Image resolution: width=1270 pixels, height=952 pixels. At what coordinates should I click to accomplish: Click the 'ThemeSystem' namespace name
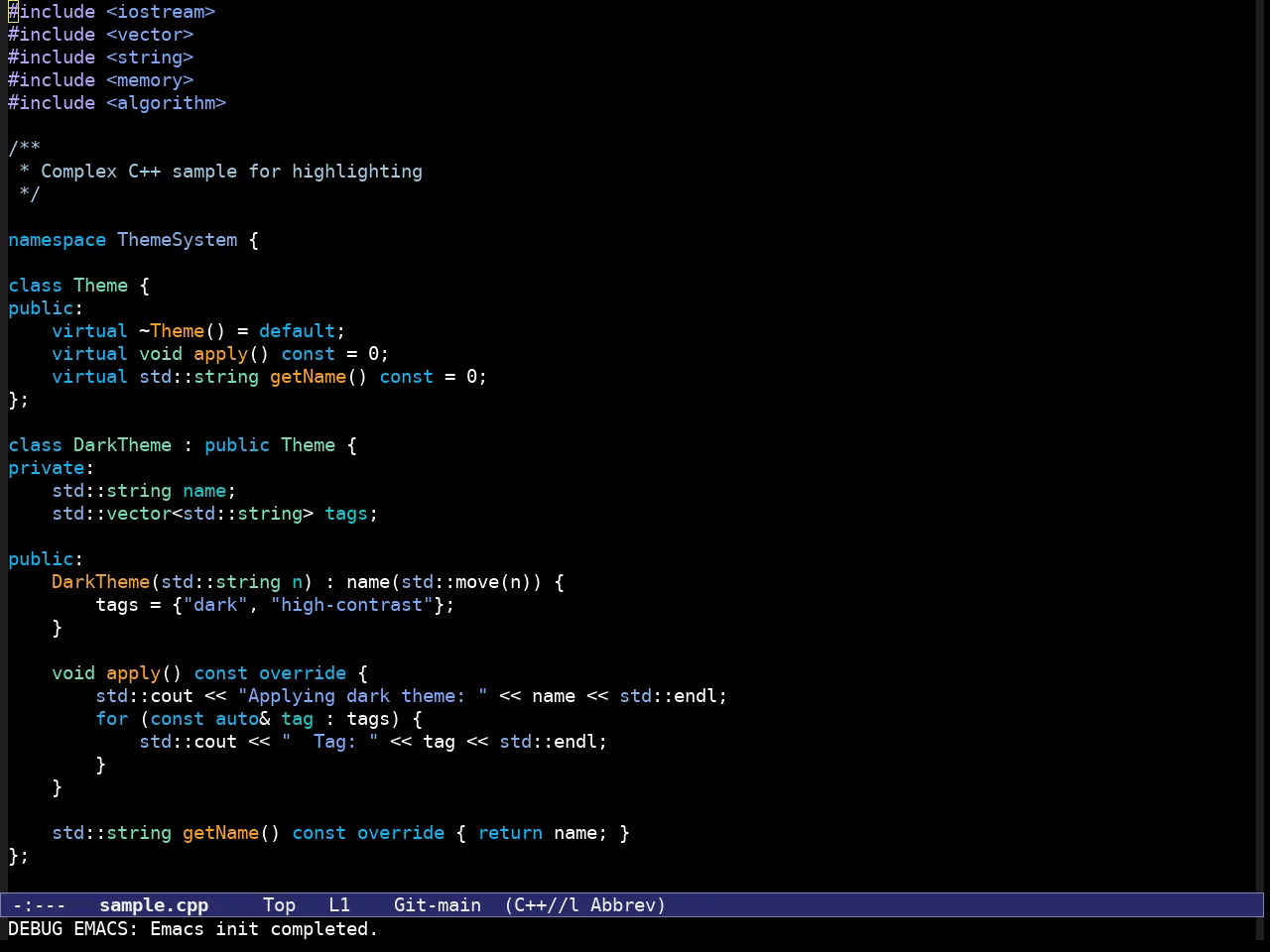tap(178, 240)
